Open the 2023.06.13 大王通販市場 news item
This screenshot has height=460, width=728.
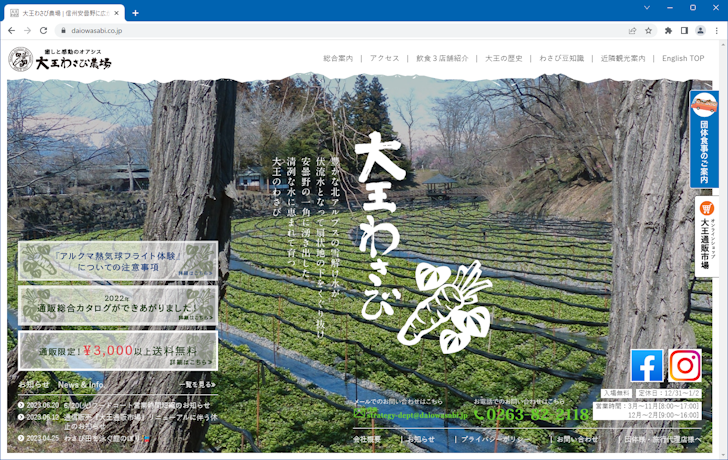[117, 421]
